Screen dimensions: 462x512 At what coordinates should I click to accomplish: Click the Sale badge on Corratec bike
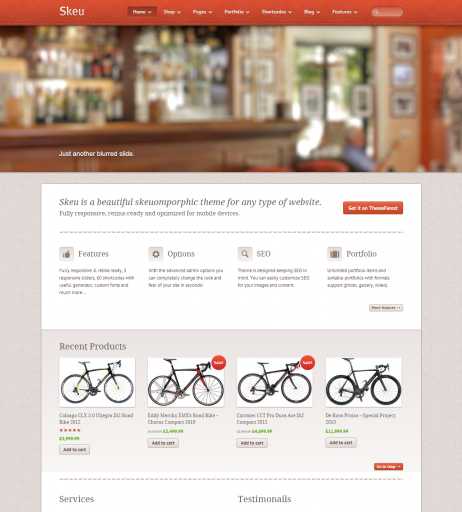pyautogui.click(x=307, y=362)
